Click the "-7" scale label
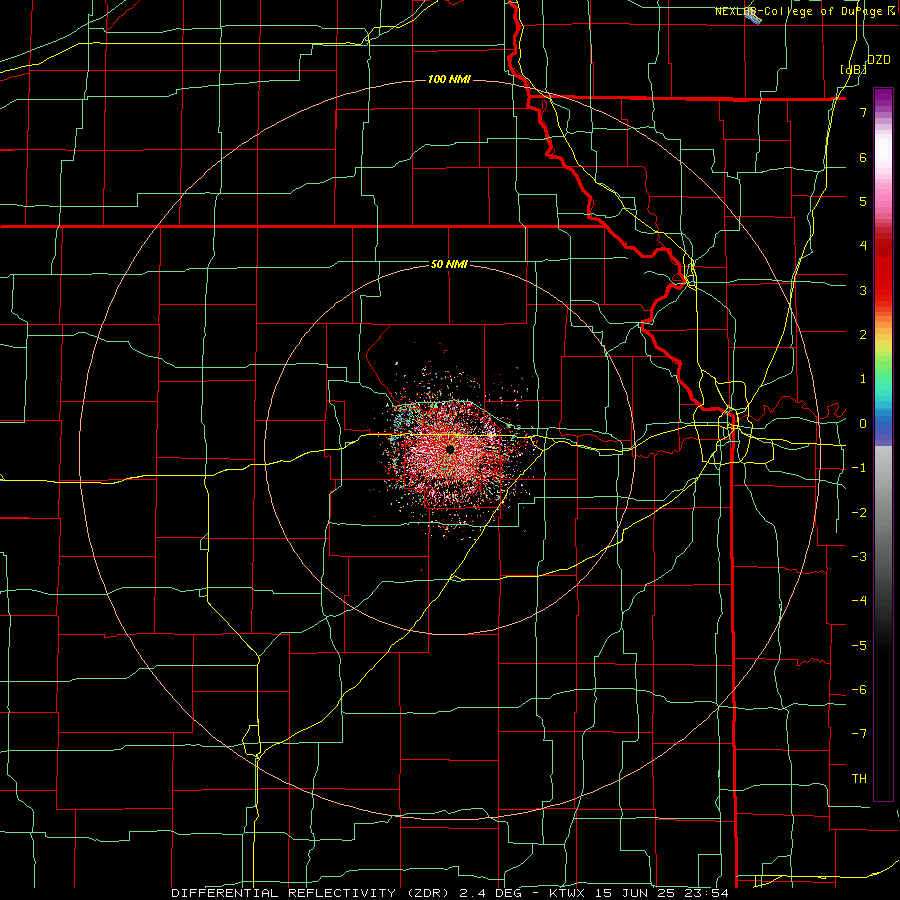900x900 pixels. pyautogui.click(x=859, y=734)
